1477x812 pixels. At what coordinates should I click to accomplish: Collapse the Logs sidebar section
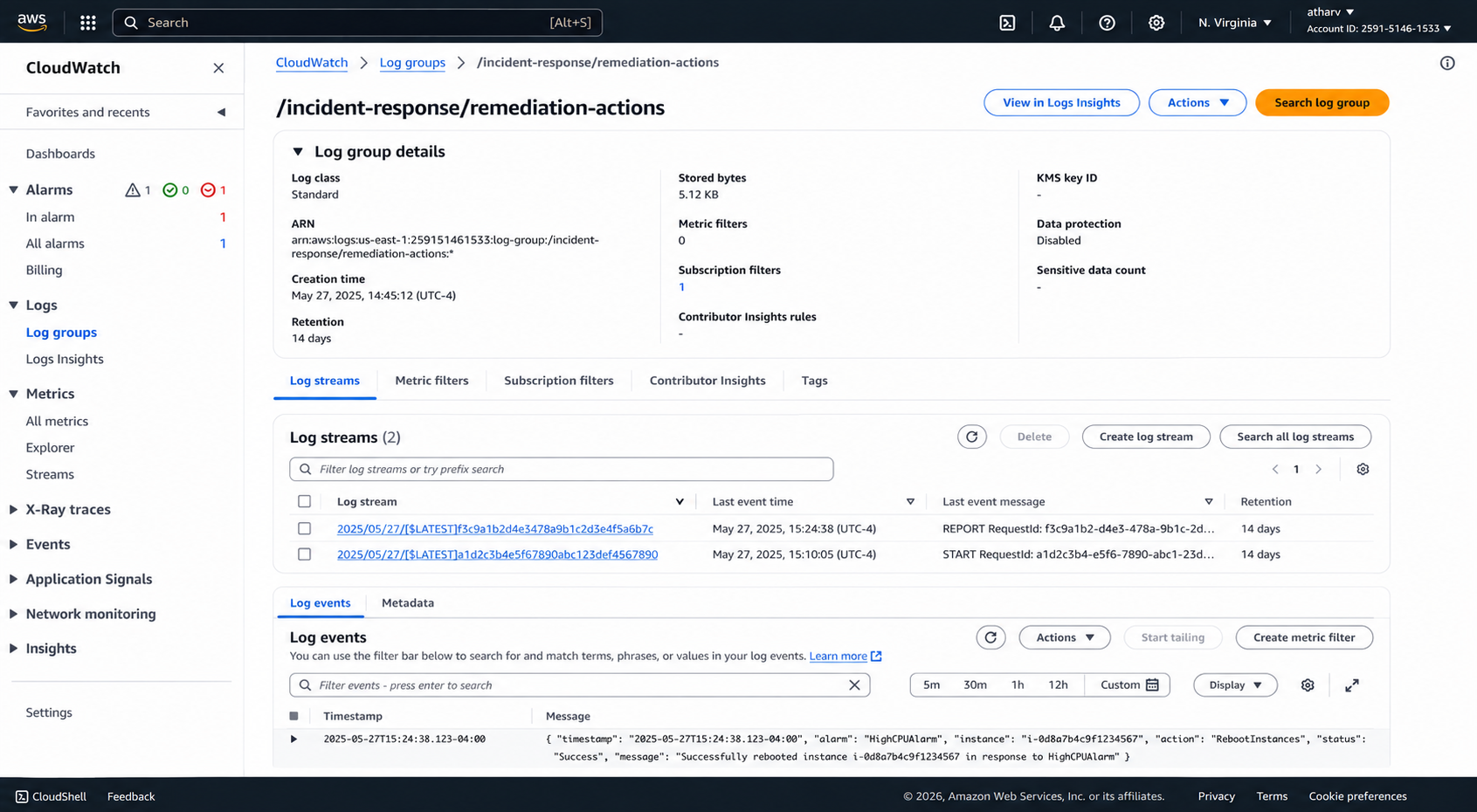[x=13, y=306]
